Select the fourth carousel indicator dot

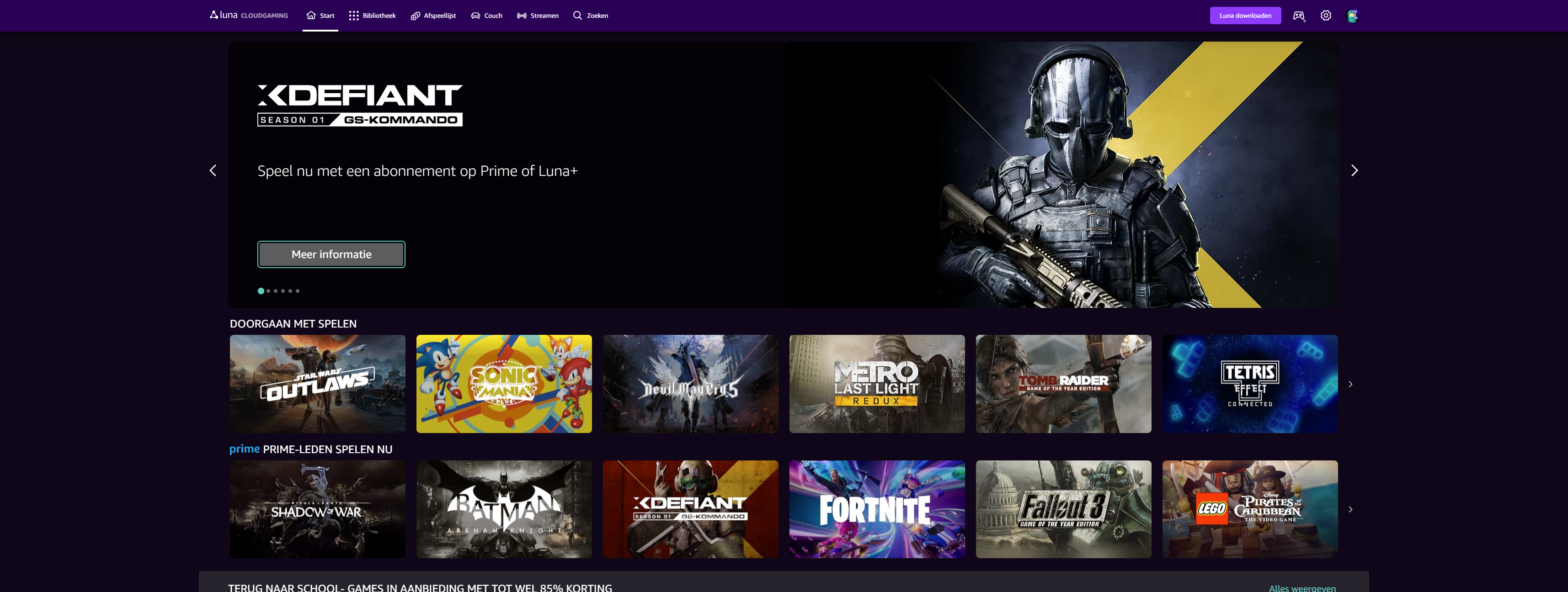point(283,291)
